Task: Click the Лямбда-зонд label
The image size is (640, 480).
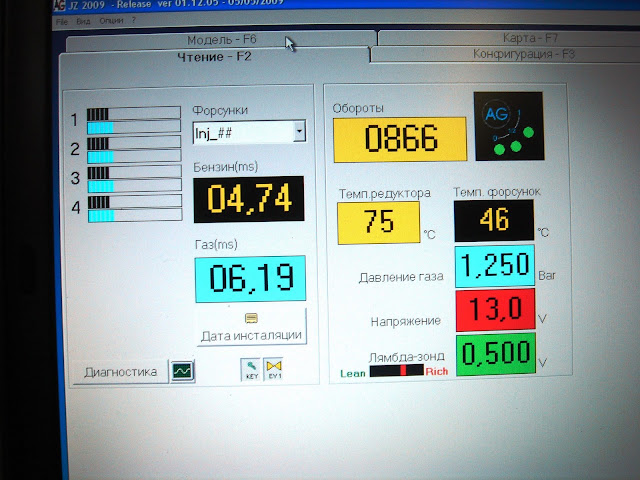Action: [407, 357]
